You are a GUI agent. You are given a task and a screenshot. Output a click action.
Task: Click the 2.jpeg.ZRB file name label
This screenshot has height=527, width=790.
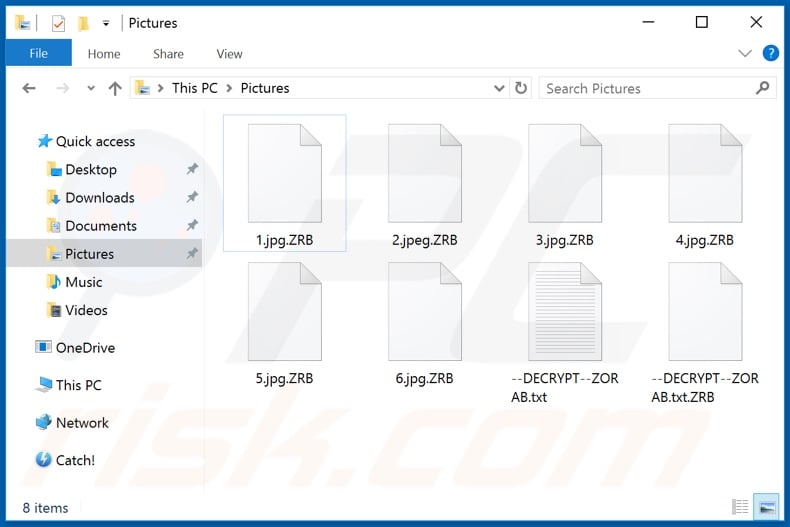coord(425,240)
